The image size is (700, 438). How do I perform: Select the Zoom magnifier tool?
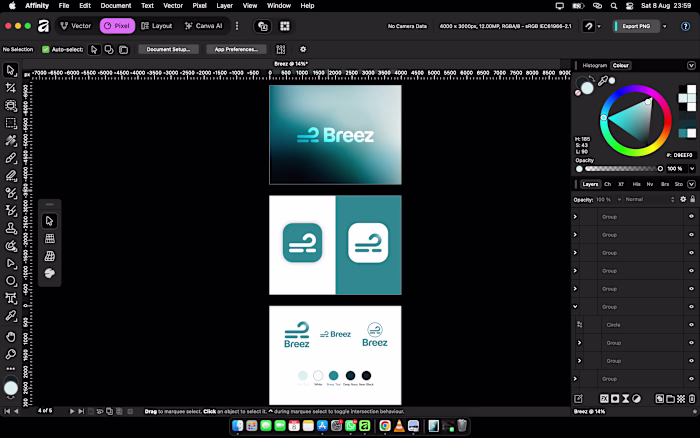pos(11,355)
